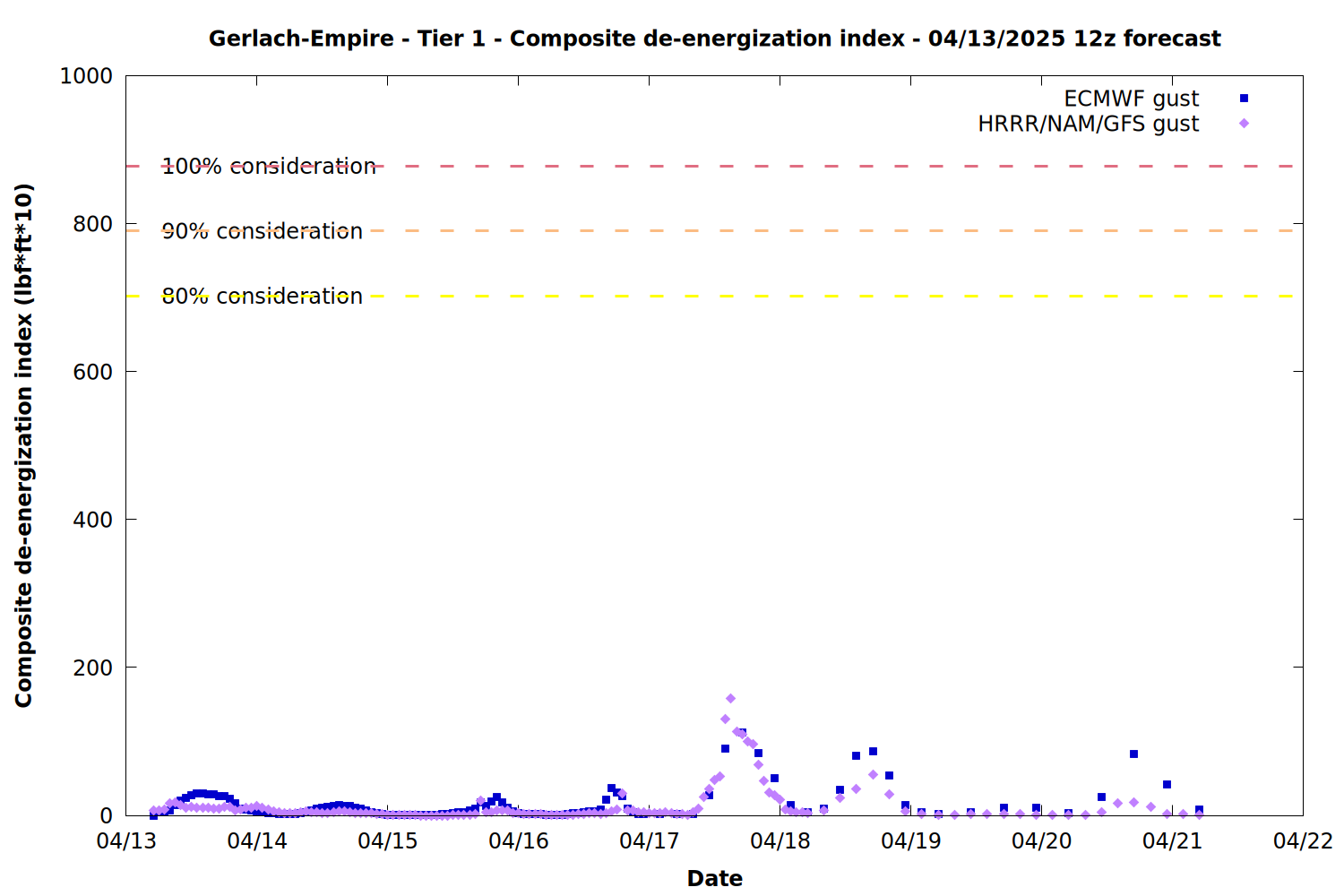
Task: Click the 04/15 date tick label
Action: point(388,841)
